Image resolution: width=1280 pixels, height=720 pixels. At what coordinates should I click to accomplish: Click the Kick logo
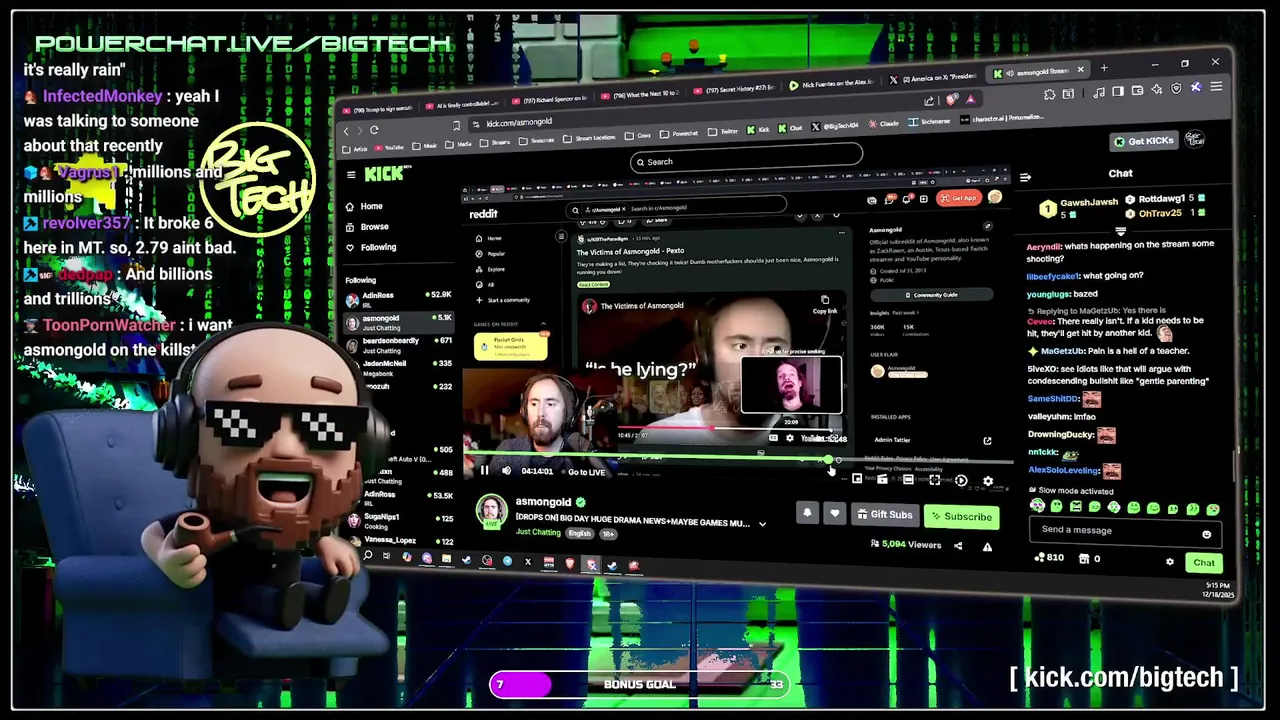pyautogui.click(x=386, y=174)
